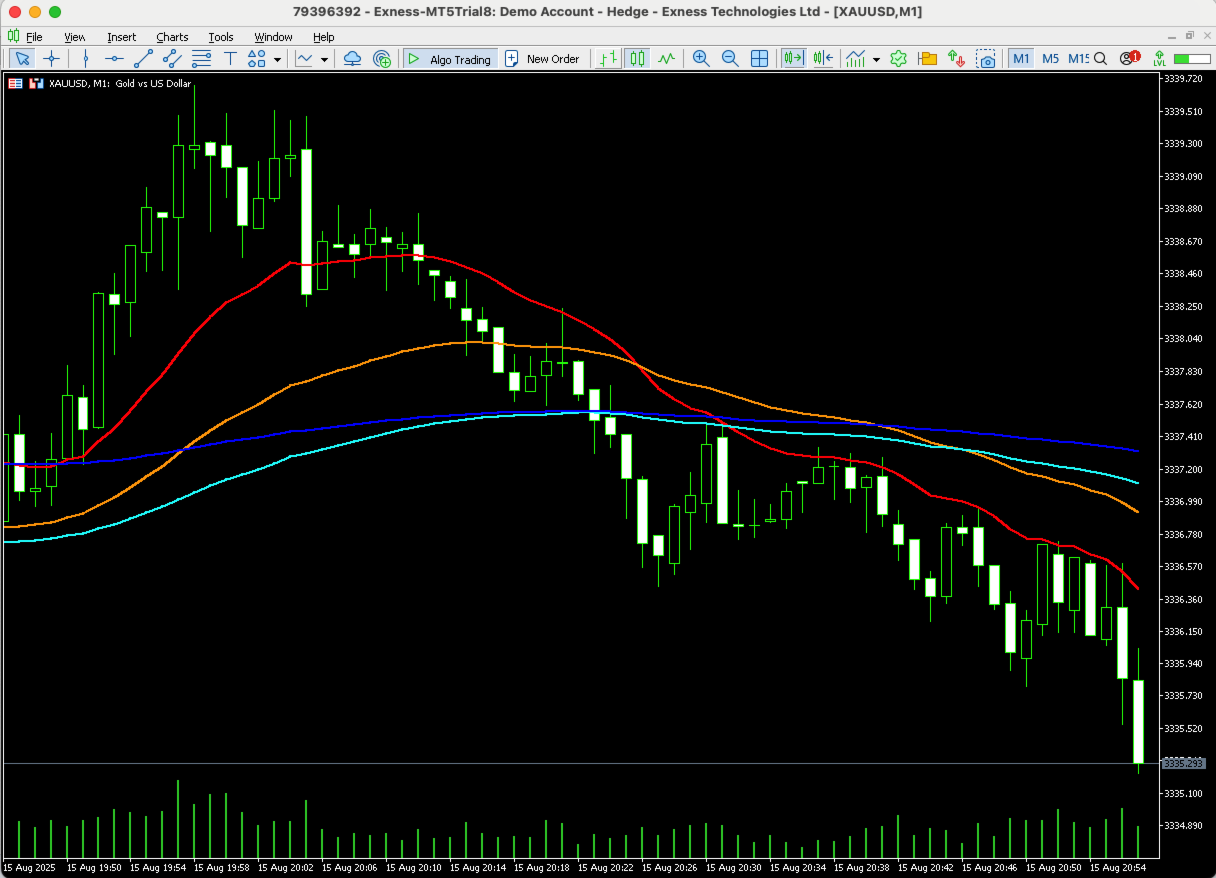1216x878 pixels.
Task: Click the 15 Aug 20:02 time label
Action: tap(288, 867)
